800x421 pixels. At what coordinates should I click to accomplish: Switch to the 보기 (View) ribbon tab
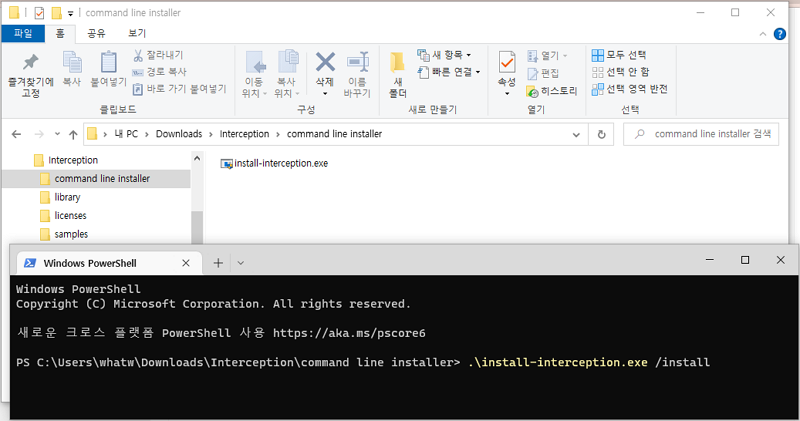coord(137,33)
